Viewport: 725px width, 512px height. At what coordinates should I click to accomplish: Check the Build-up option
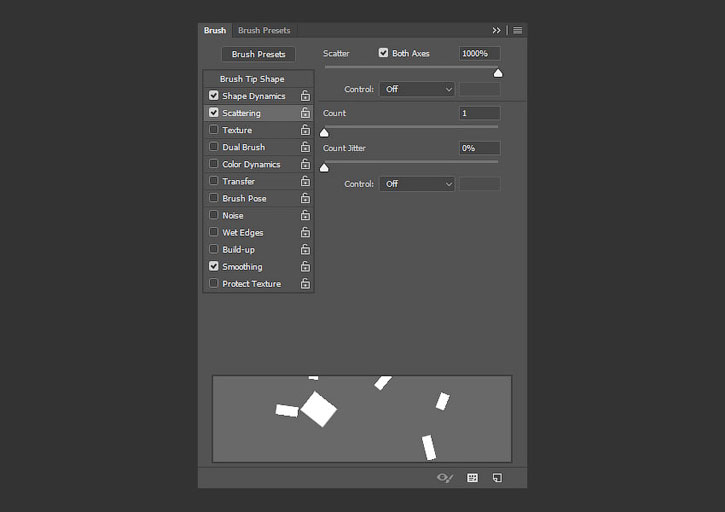coord(214,249)
